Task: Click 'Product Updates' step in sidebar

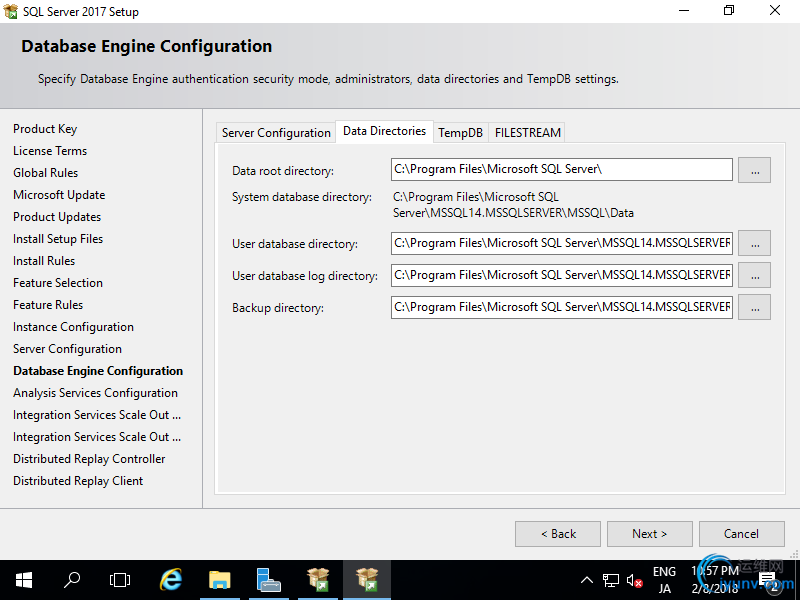Action: click(57, 217)
